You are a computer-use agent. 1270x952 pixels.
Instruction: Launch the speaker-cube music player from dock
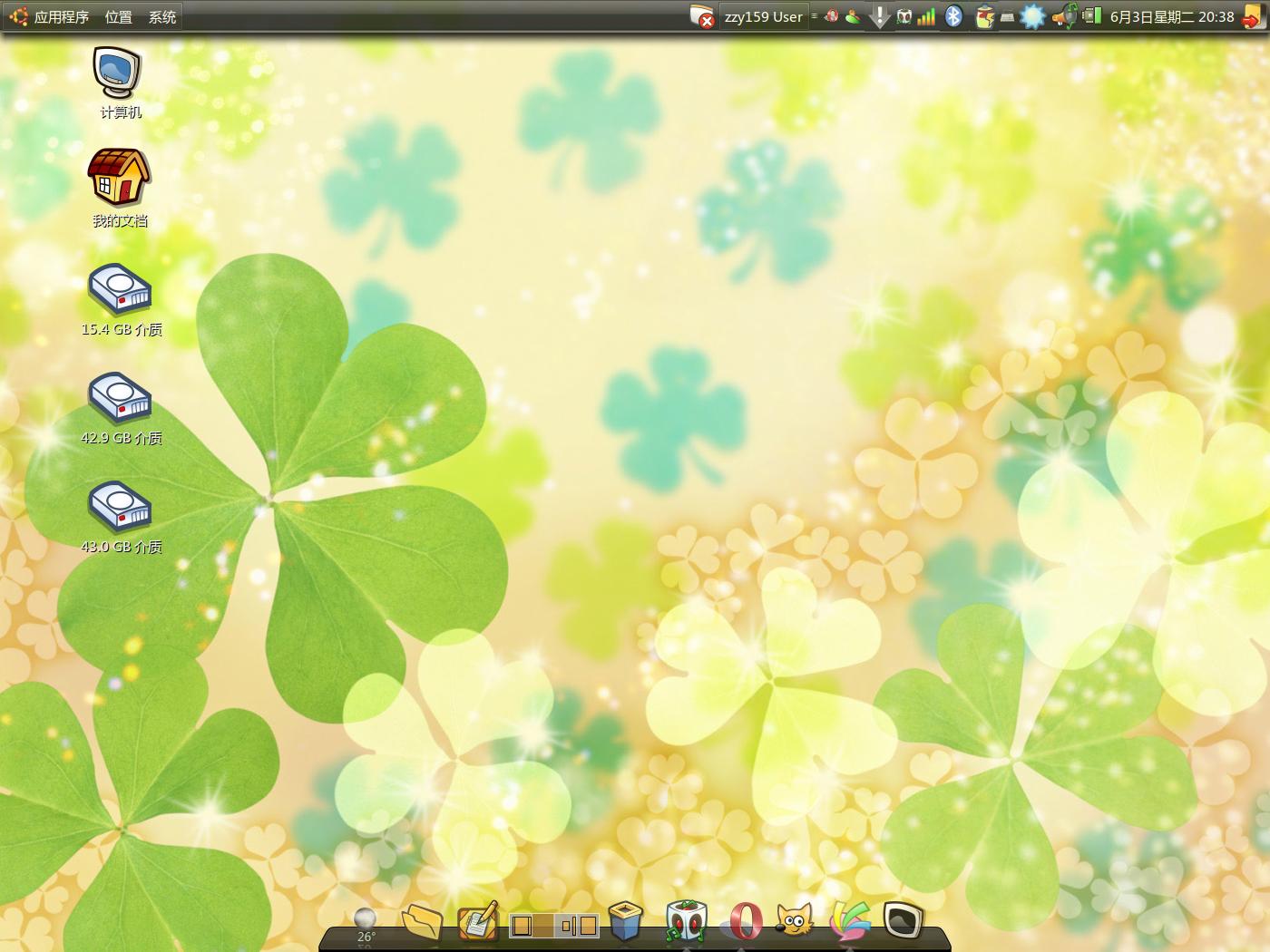(x=686, y=921)
